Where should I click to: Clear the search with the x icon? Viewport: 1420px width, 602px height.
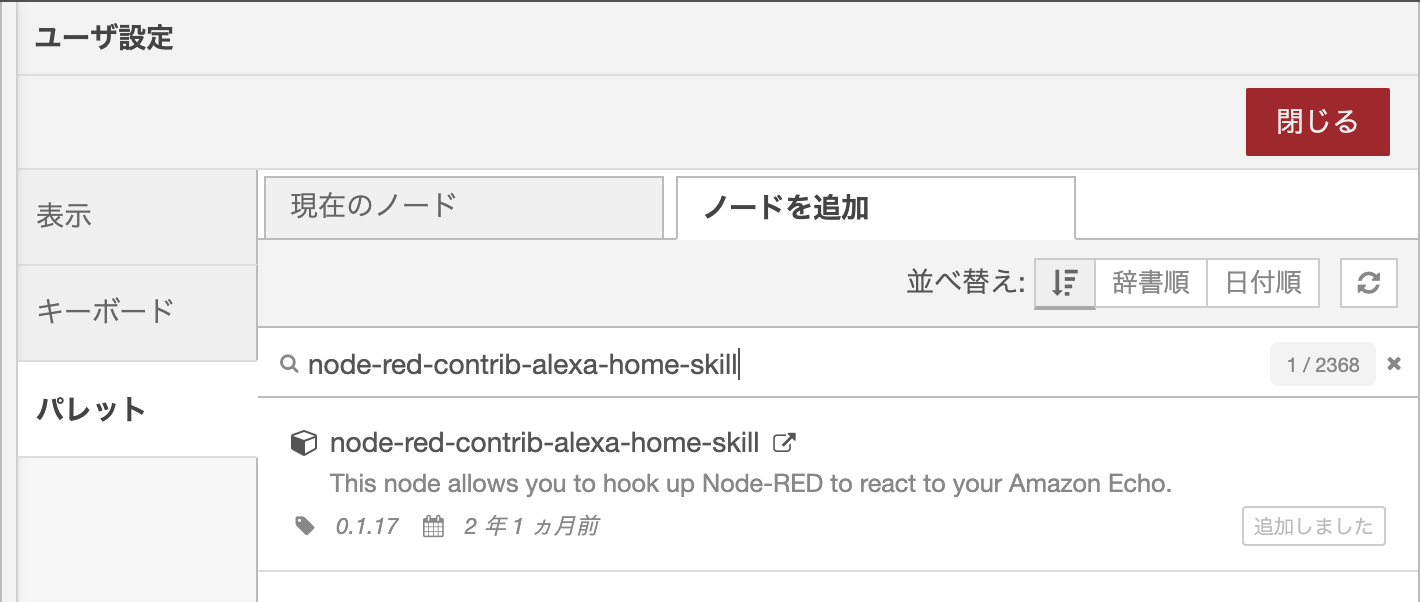[1394, 365]
